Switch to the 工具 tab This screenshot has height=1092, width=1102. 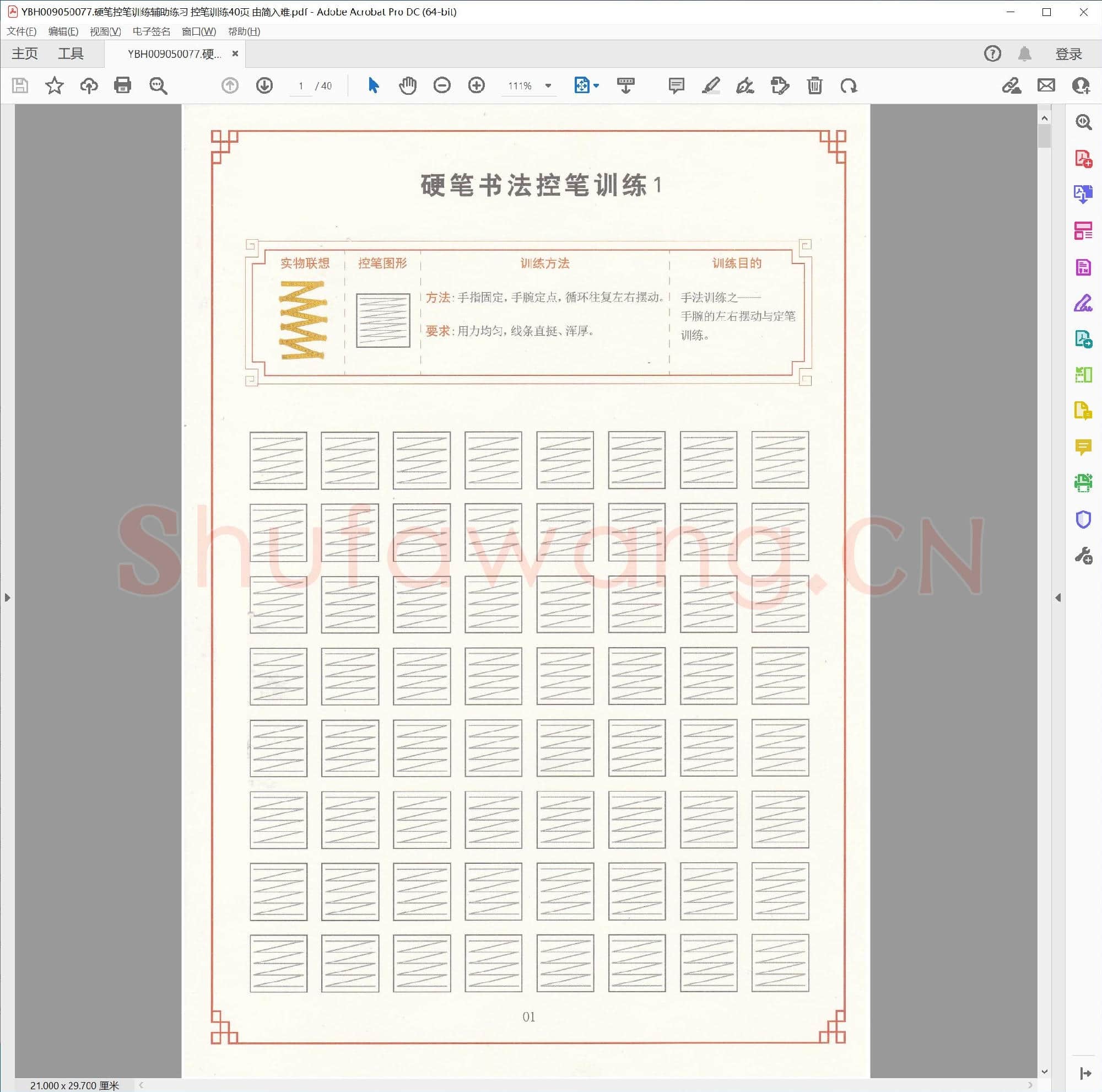(70, 53)
